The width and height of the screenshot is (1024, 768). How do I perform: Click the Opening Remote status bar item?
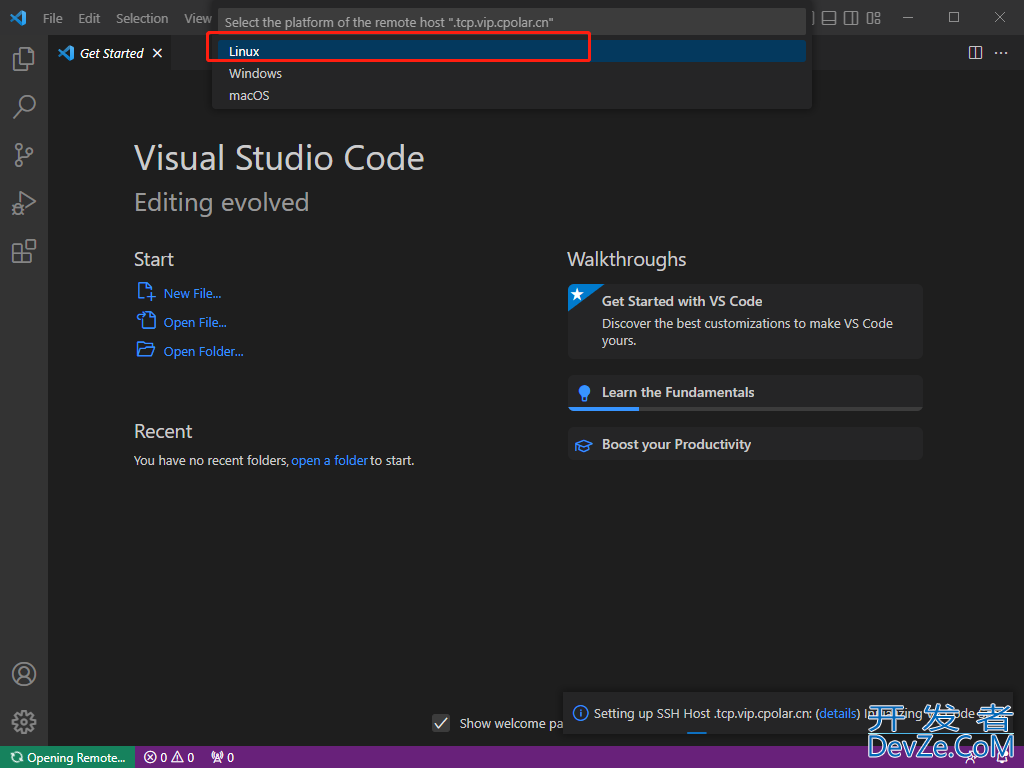pos(68,758)
